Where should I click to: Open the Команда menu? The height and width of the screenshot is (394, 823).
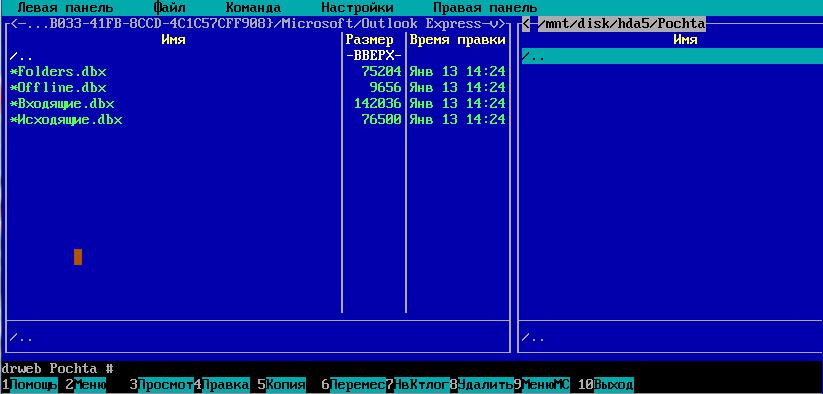[x=254, y=8]
